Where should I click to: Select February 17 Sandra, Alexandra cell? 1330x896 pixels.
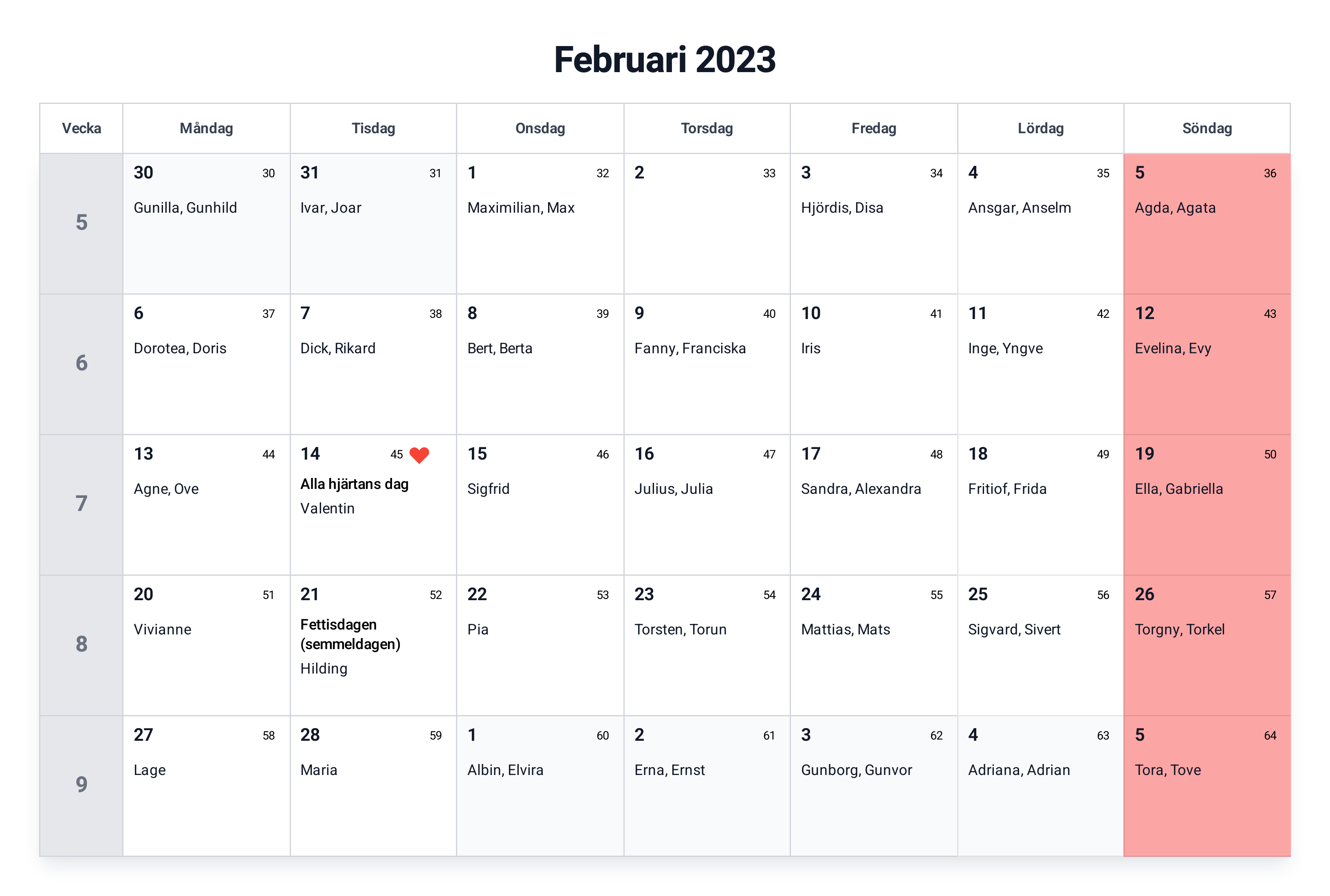click(x=874, y=504)
